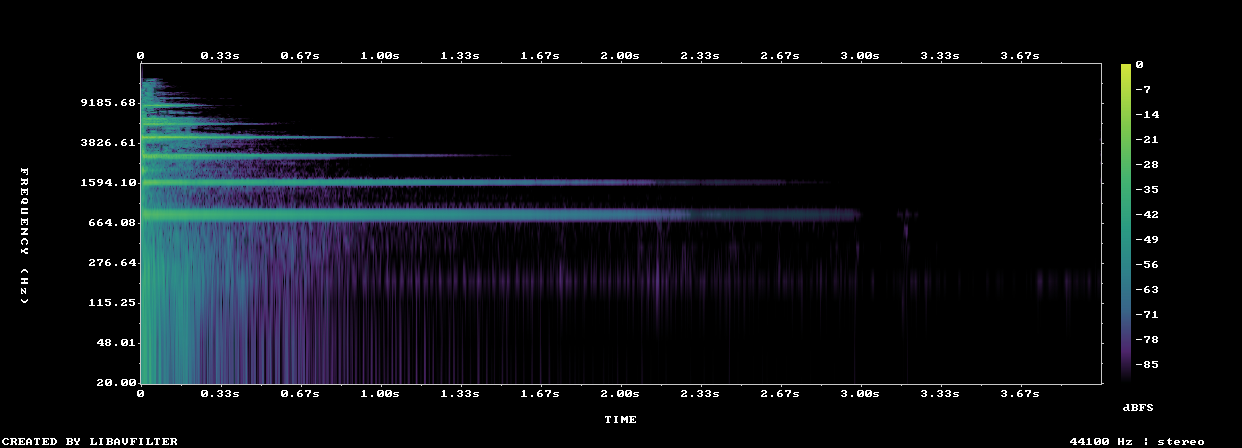Click the -42 value on the dBFS scale
The height and width of the screenshot is (448, 1242).
tap(1147, 215)
